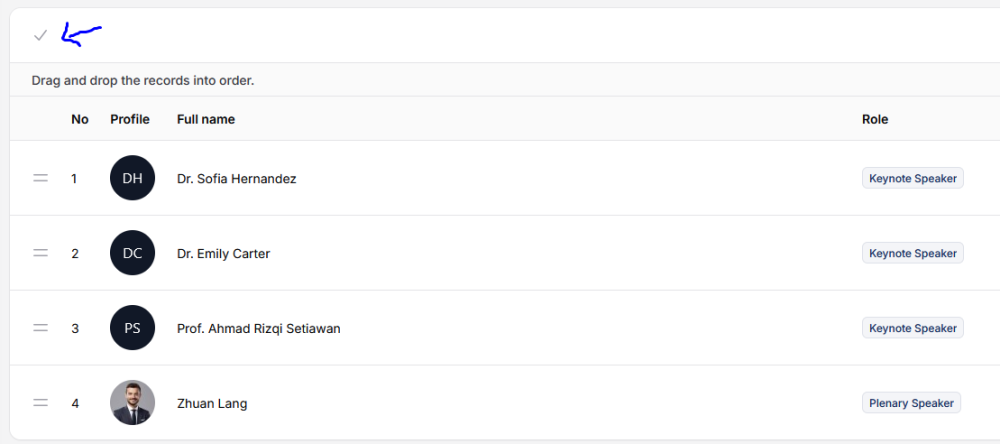Click Keynote Speaker badge for Sofia Hernandez

[912, 178]
